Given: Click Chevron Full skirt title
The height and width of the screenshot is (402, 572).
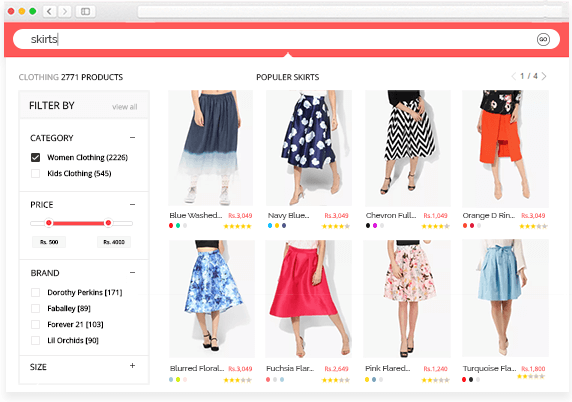Looking at the screenshot, I should click(x=391, y=215).
